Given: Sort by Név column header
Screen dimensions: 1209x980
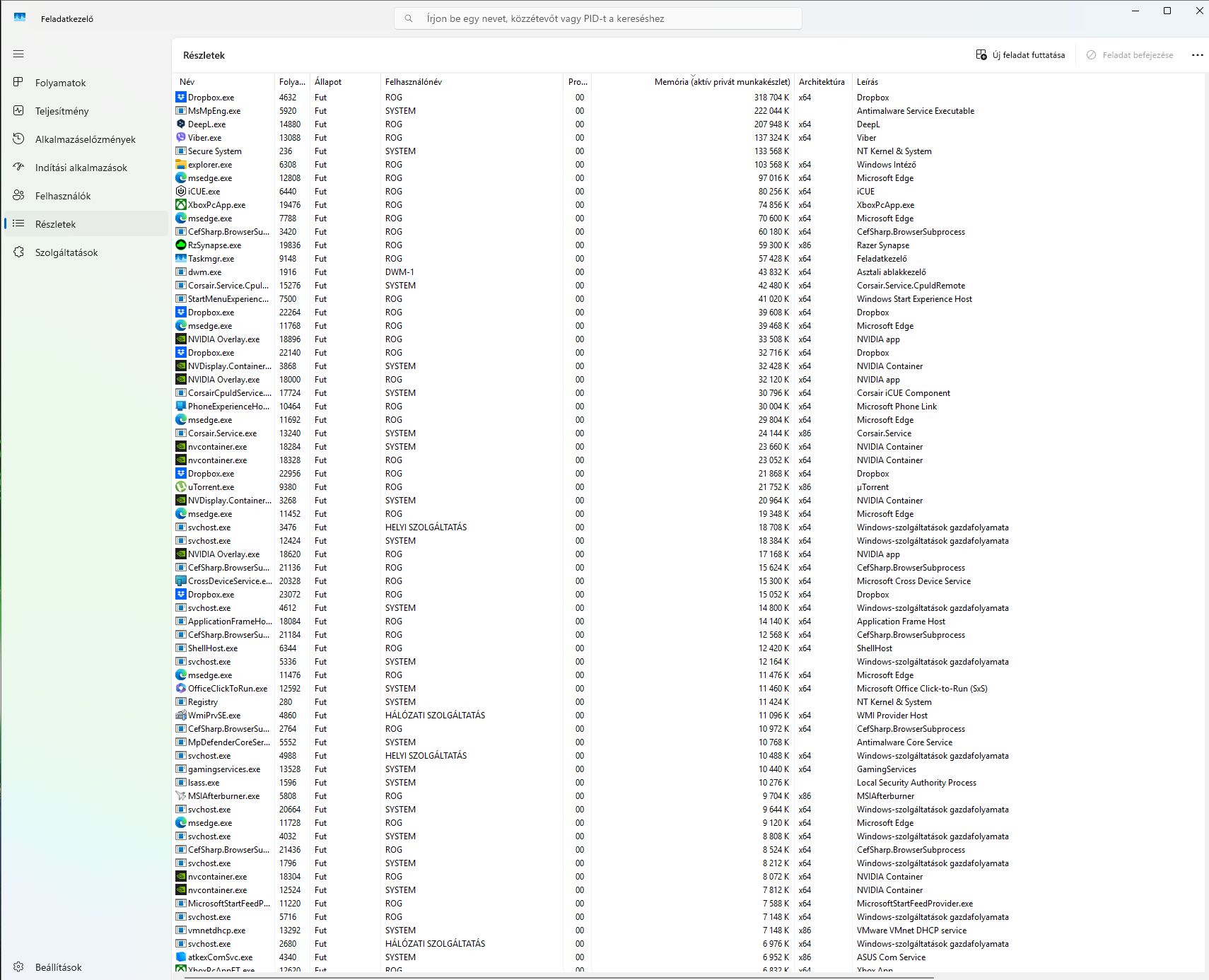Looking at the screenshot, I should pyautogui.click(x=223, y=82).
